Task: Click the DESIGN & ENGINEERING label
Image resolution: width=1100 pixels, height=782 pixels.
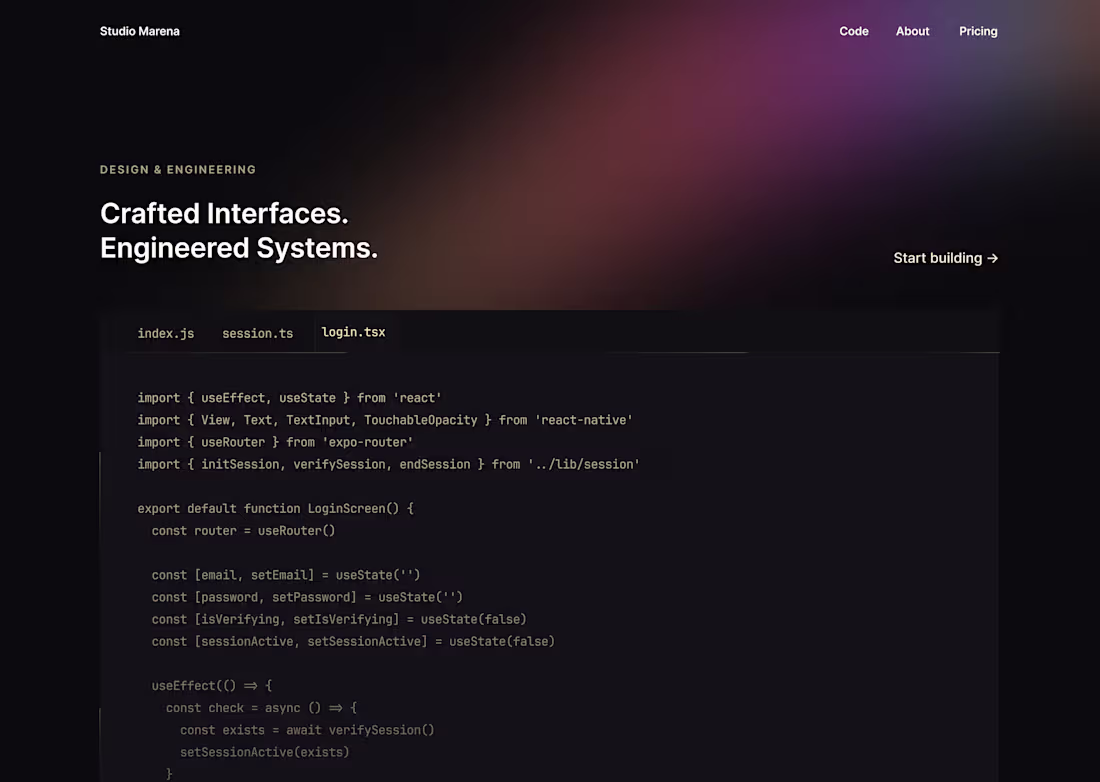Action: 177,169
